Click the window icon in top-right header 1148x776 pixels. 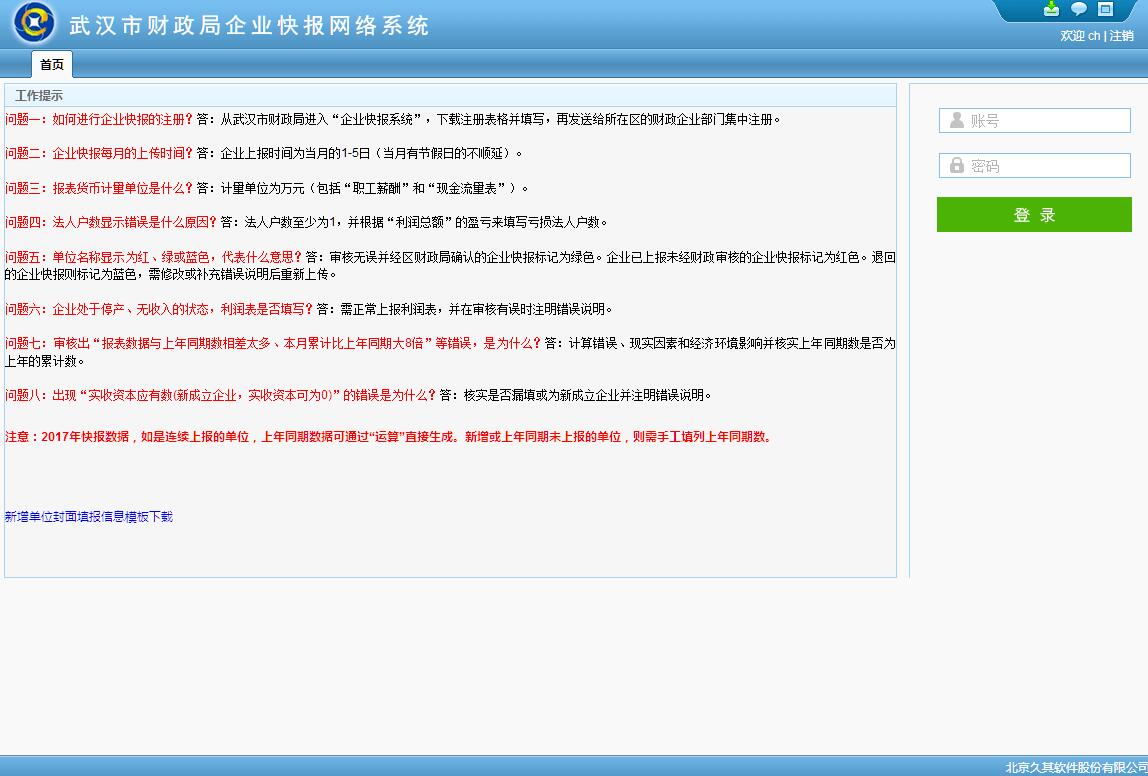(1105, 9)
